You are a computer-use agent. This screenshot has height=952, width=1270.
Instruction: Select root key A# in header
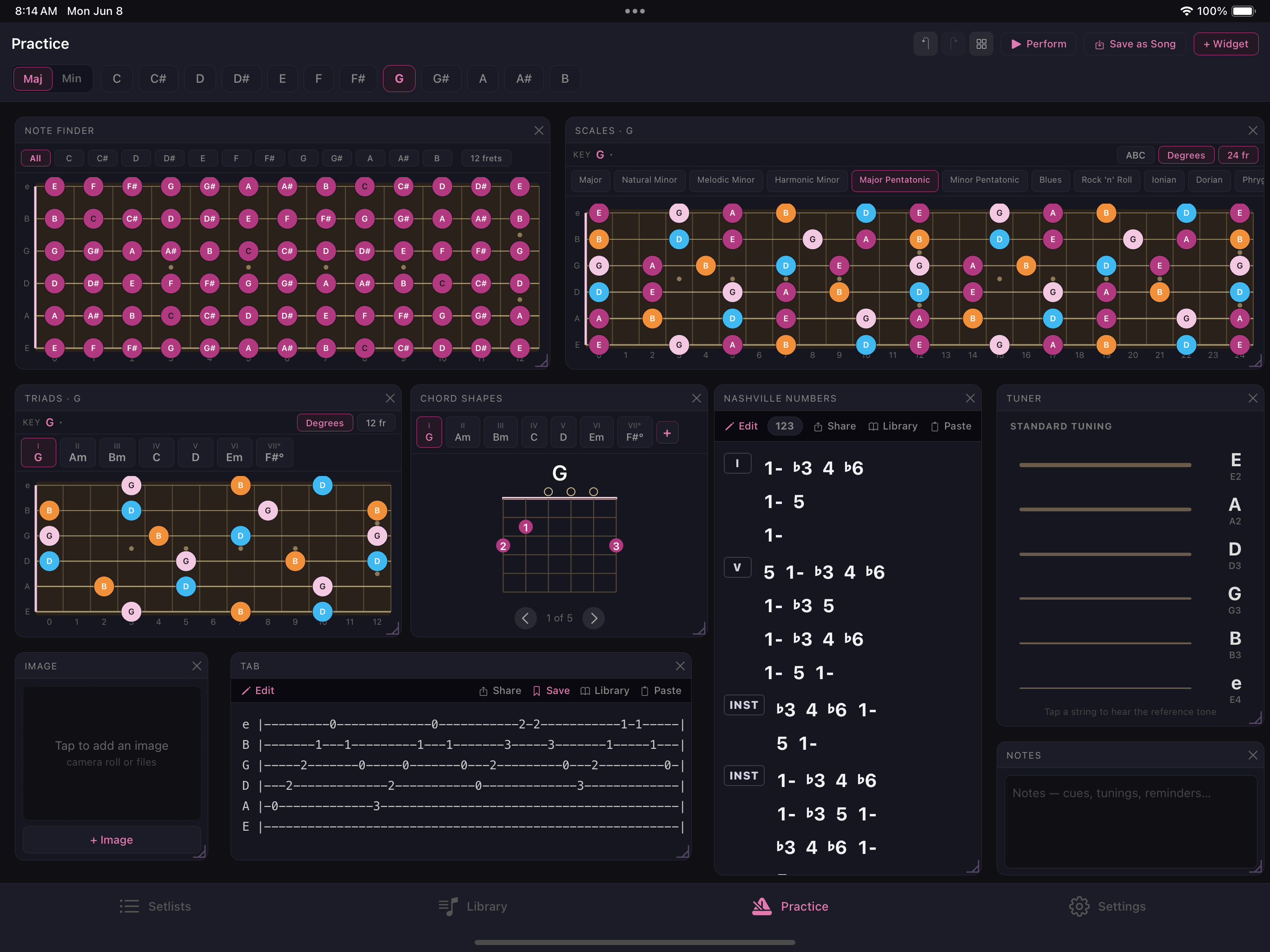pos(523,79)
